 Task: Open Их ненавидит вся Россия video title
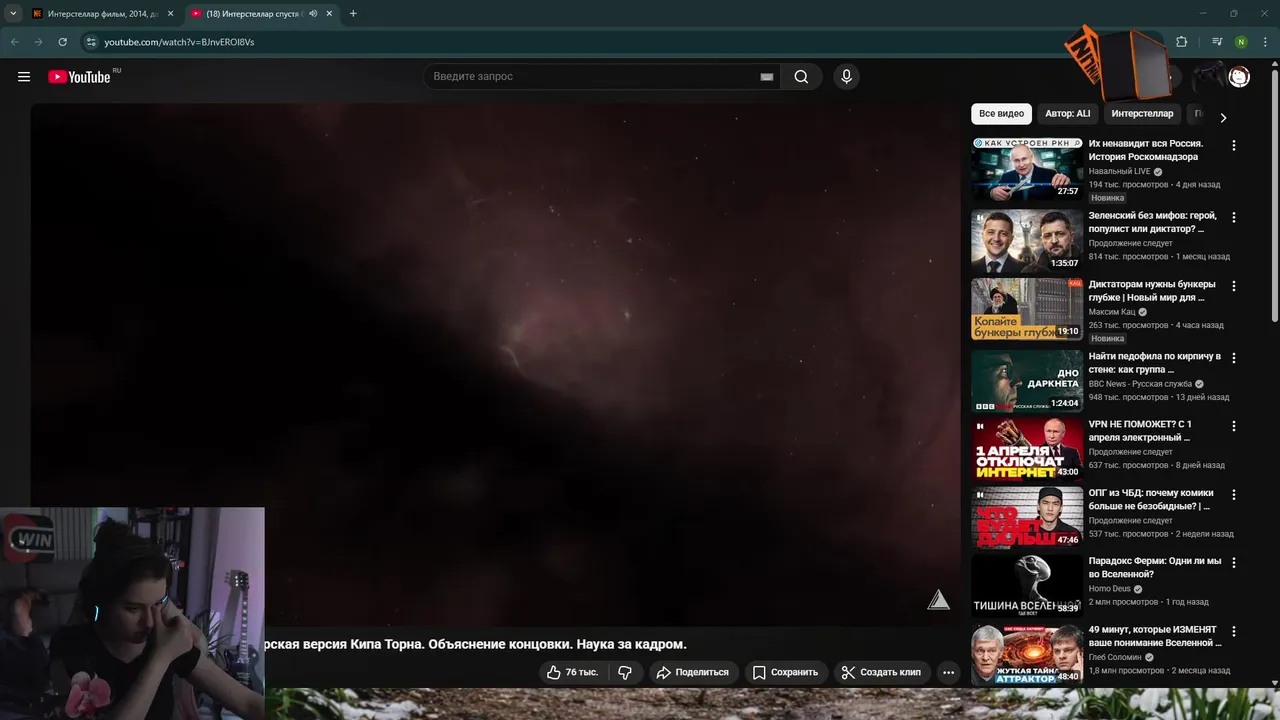pos(1146,150)
